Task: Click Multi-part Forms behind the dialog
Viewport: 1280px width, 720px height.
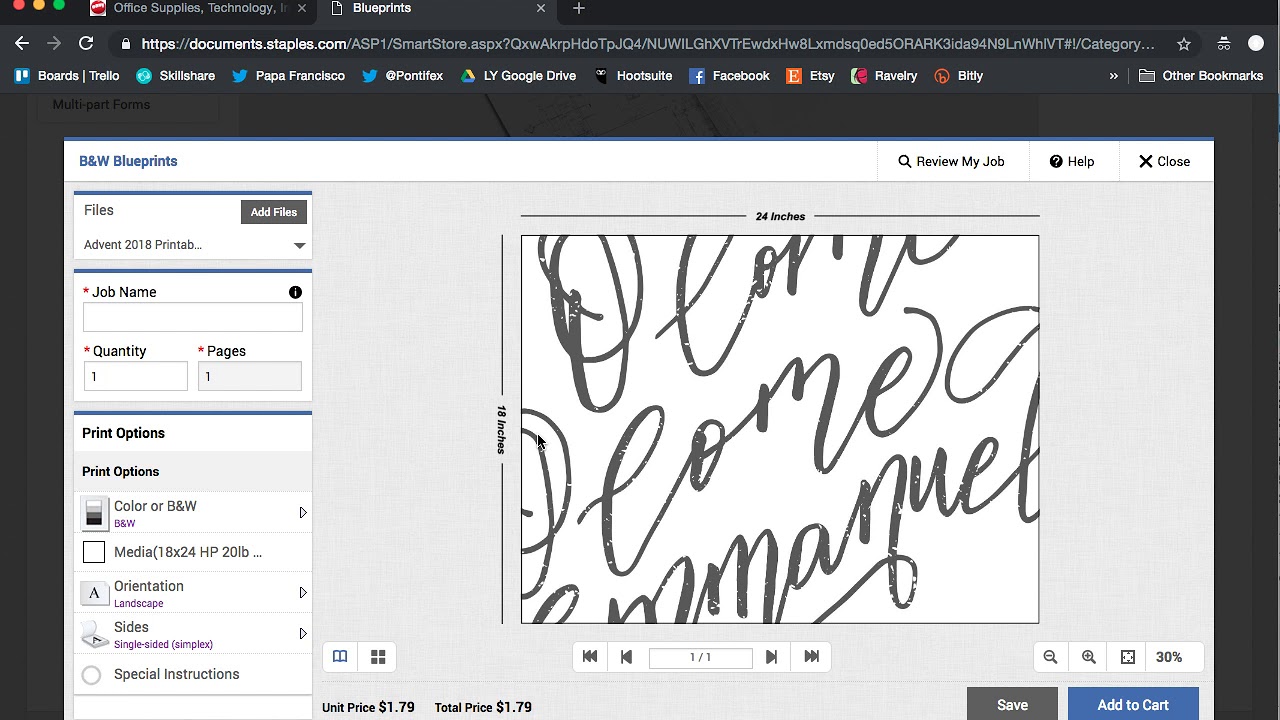Action: click(x=101, y=104)
